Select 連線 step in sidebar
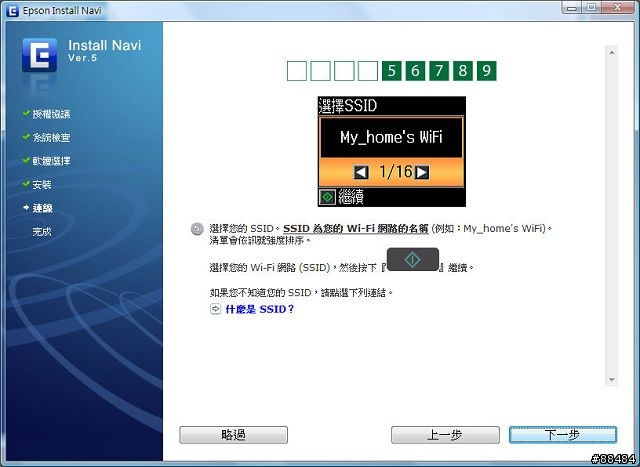The width and height of the screenshot is (640, 467). point(42,208)
